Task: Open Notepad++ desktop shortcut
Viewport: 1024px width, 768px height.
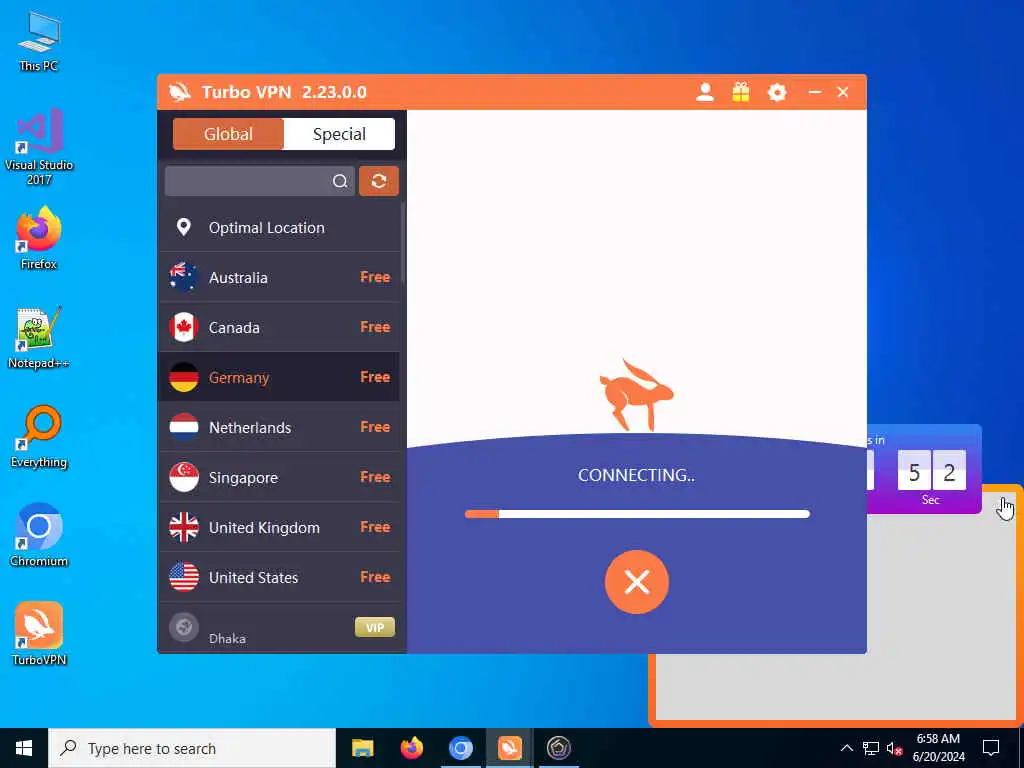Action: (x=39, y=338)
